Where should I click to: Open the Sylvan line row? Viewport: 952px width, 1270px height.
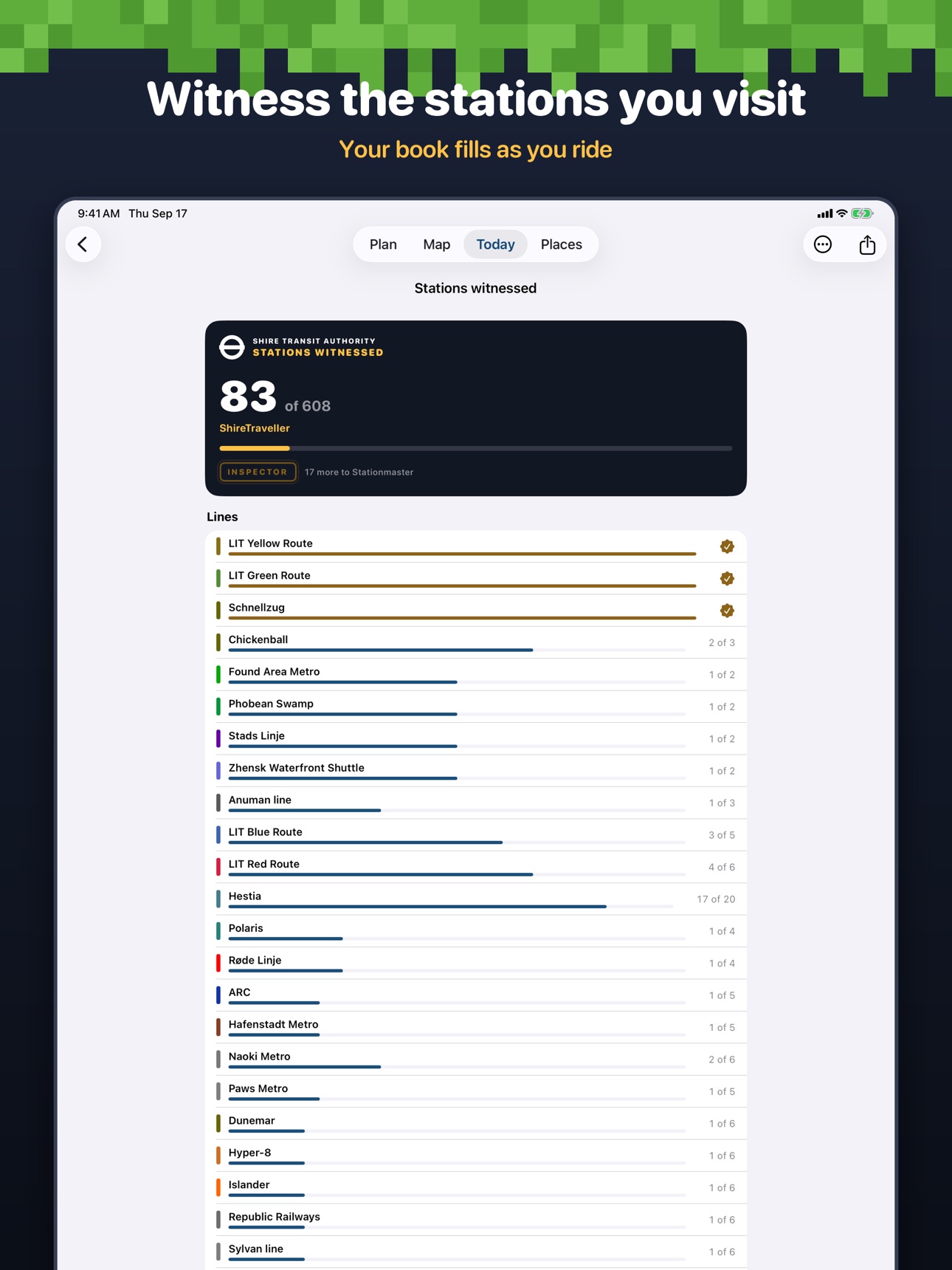[x=476, y=1252]
